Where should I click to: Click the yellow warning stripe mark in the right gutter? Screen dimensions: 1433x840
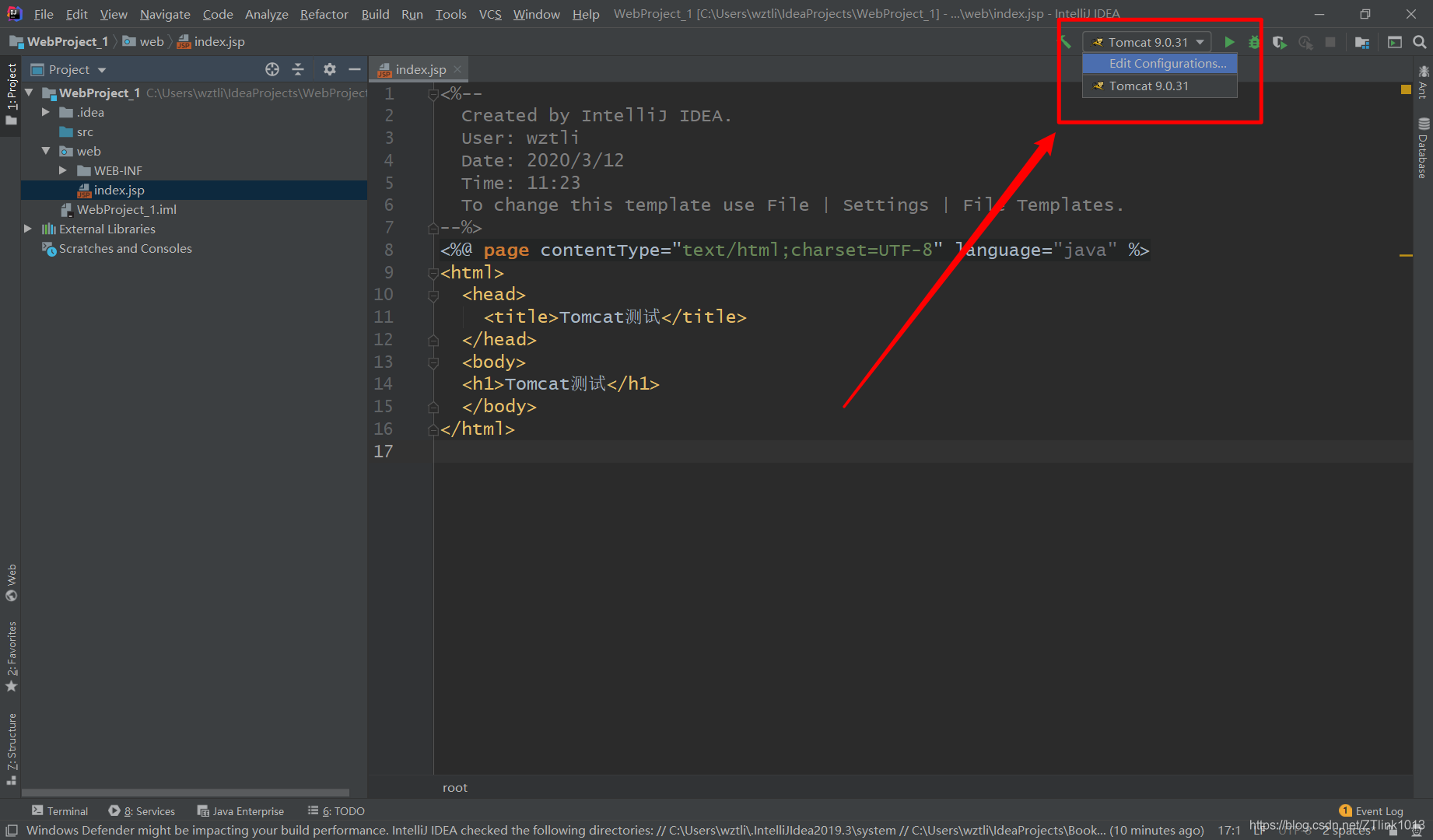click(1406, 255)
